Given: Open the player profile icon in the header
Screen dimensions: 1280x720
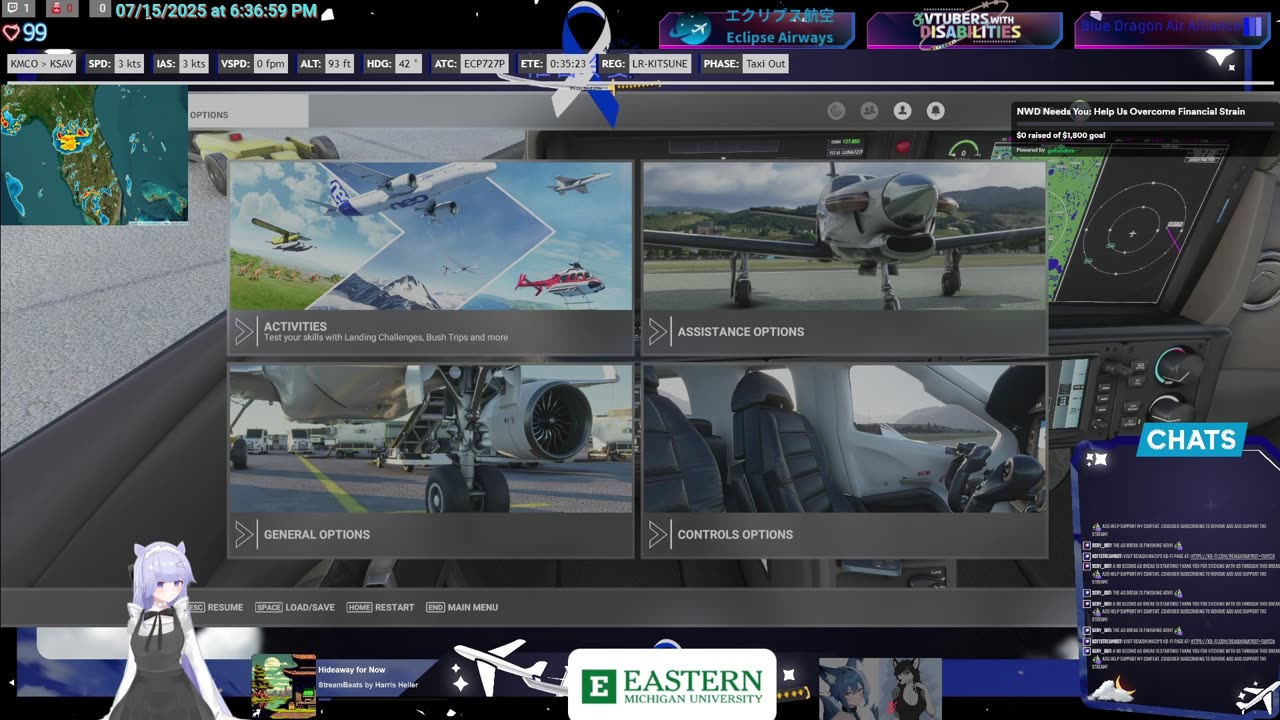Looking at the screenshot, I should (902, 111).
